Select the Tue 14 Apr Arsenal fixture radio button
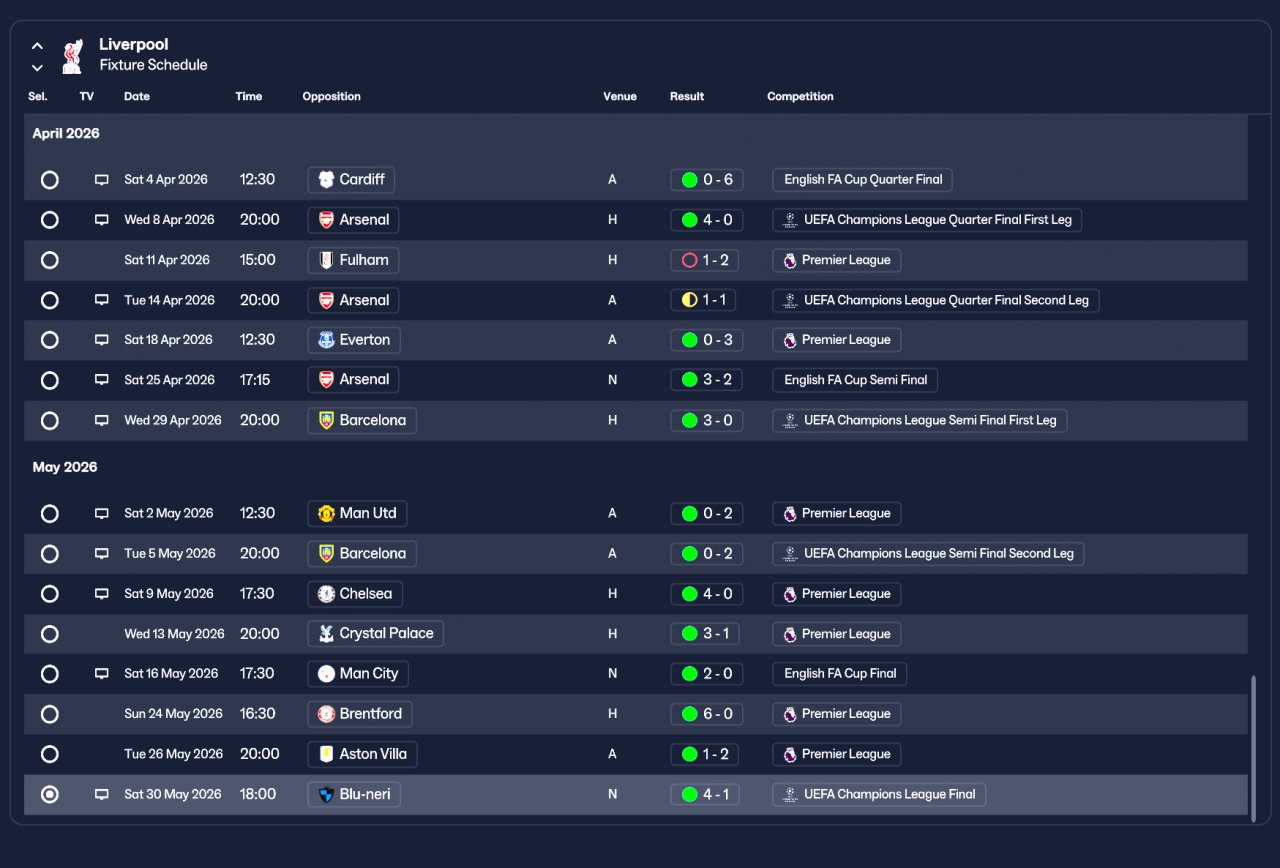 pyautogui.click(x=49, y=300)
